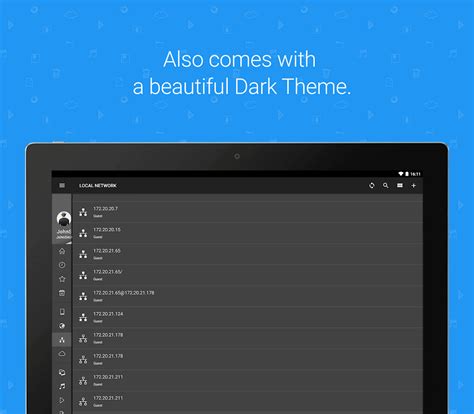Open entry 172.20.21.65@172.20.21.178
The height and width of the screenshot is (414, 474).
[248, 296]
